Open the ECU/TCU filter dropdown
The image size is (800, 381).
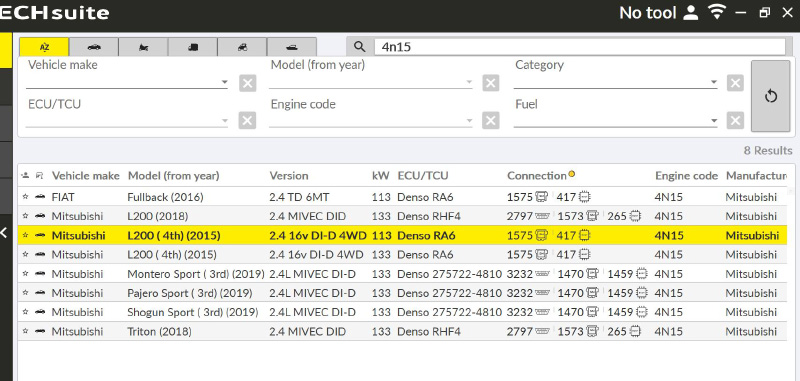click(x=127, y=121)
